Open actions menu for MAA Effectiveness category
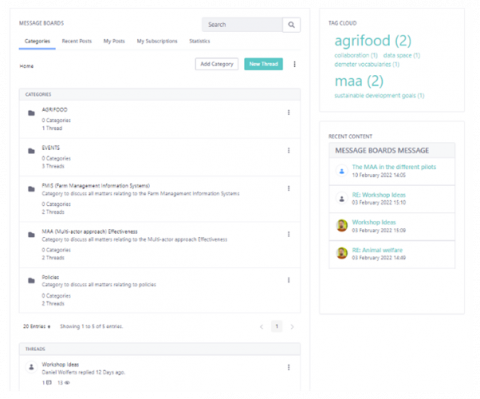Viewport: 480px width, 399px height. 289,234
